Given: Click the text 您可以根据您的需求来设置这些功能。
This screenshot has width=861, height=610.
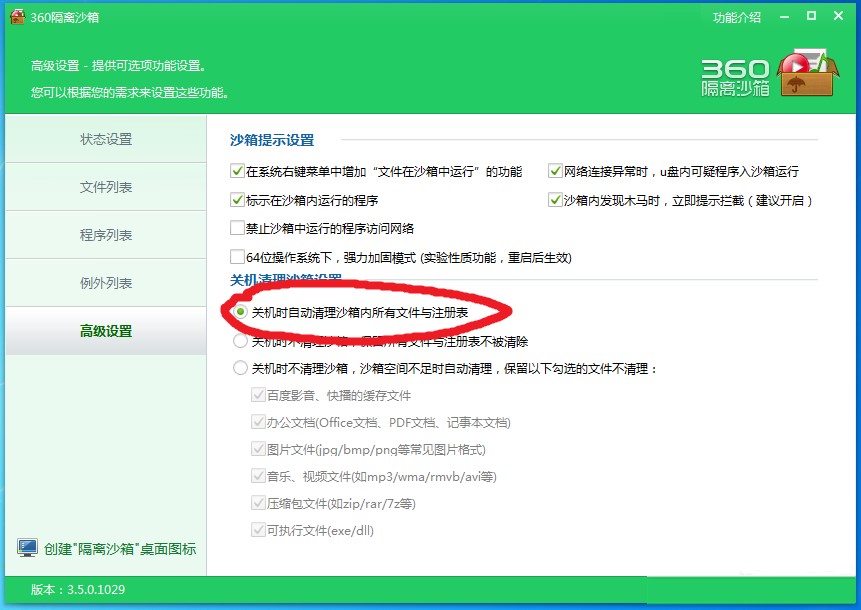Looking at the screenshot, I should point(130,92).
